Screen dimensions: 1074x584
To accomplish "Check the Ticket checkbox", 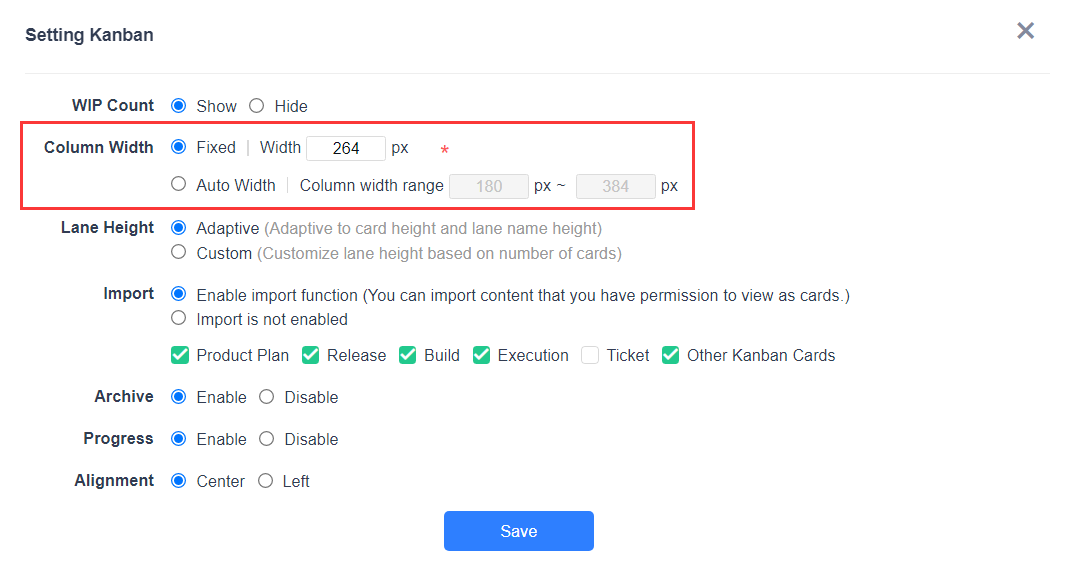I will [x=591, y=355].
